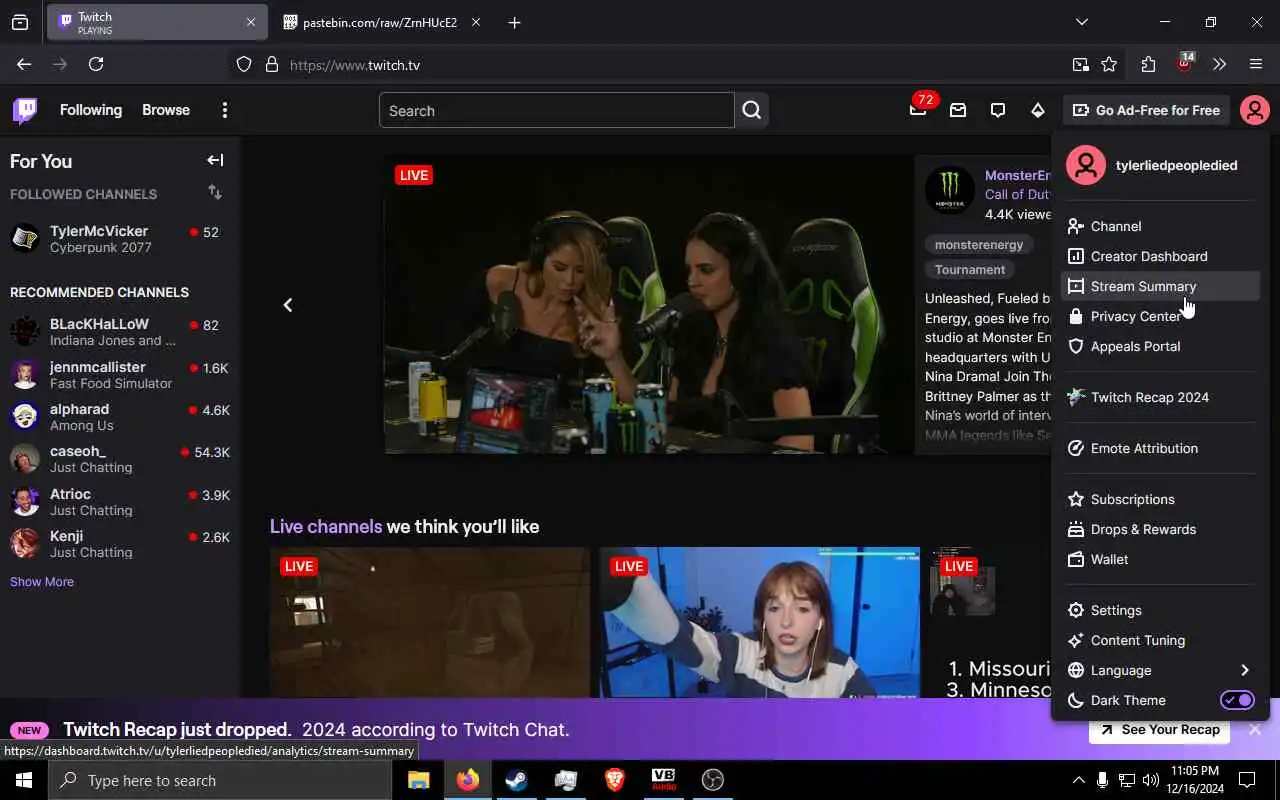The width and height of the screenshot is (1280, 800).
Task: Click the monsterenergy tag
Action: [979, 244]
